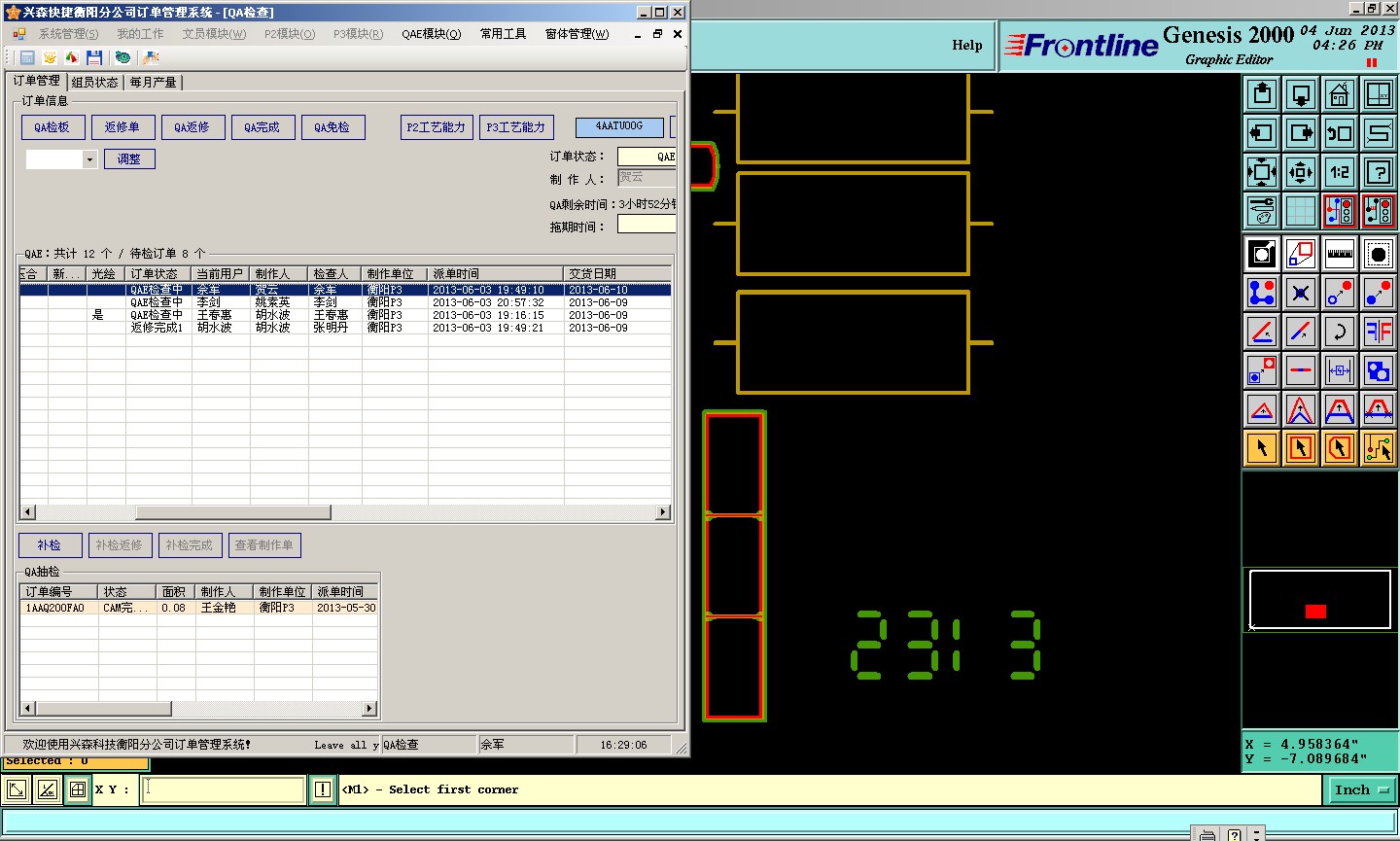Click the mirror F icon
The image size is (1400, 841).
(x=1379, y=332)
